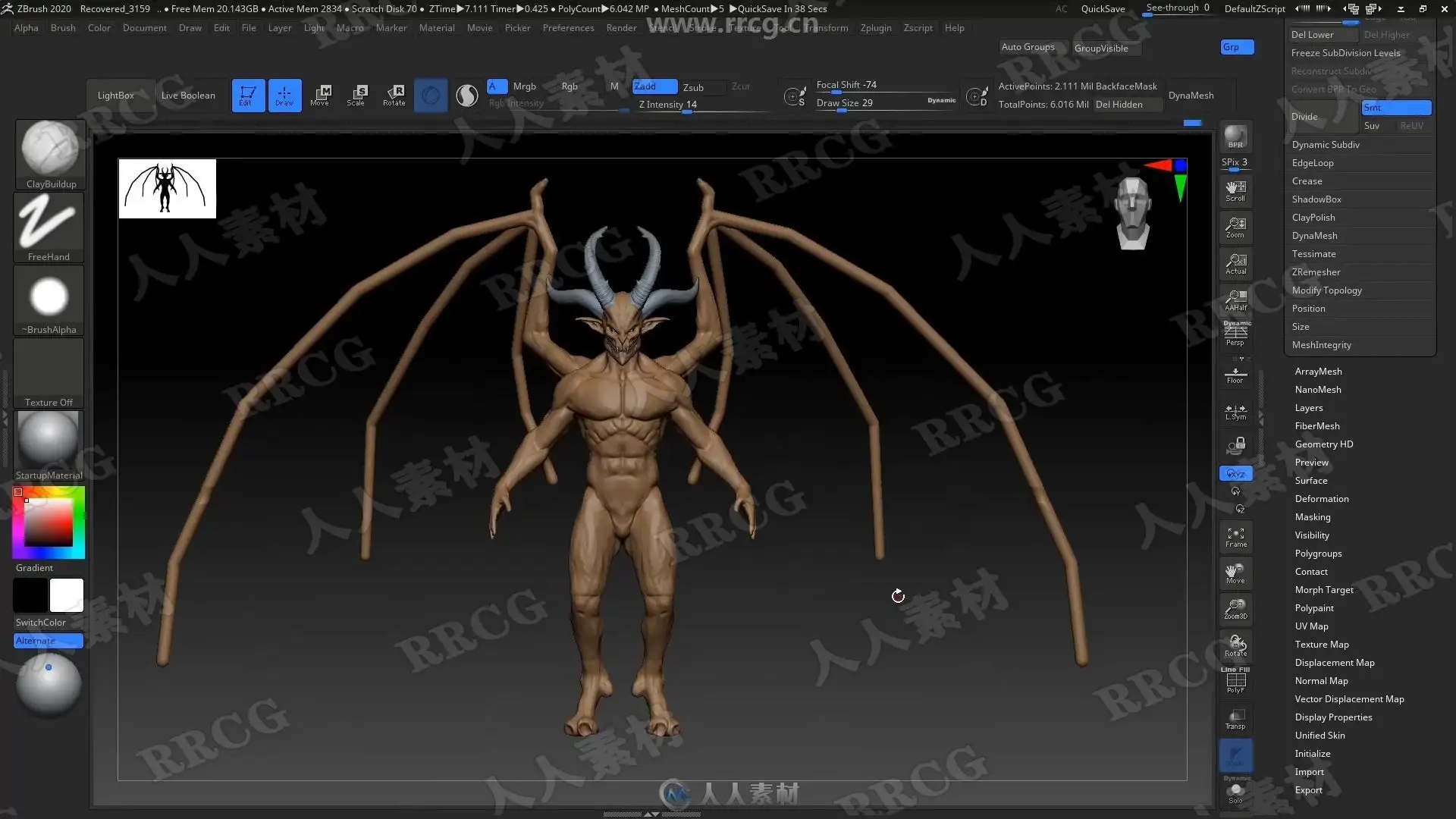1456x819 pixels.
Task: Select the Rotate transform tool icon
Action: (x=394, y=95)
